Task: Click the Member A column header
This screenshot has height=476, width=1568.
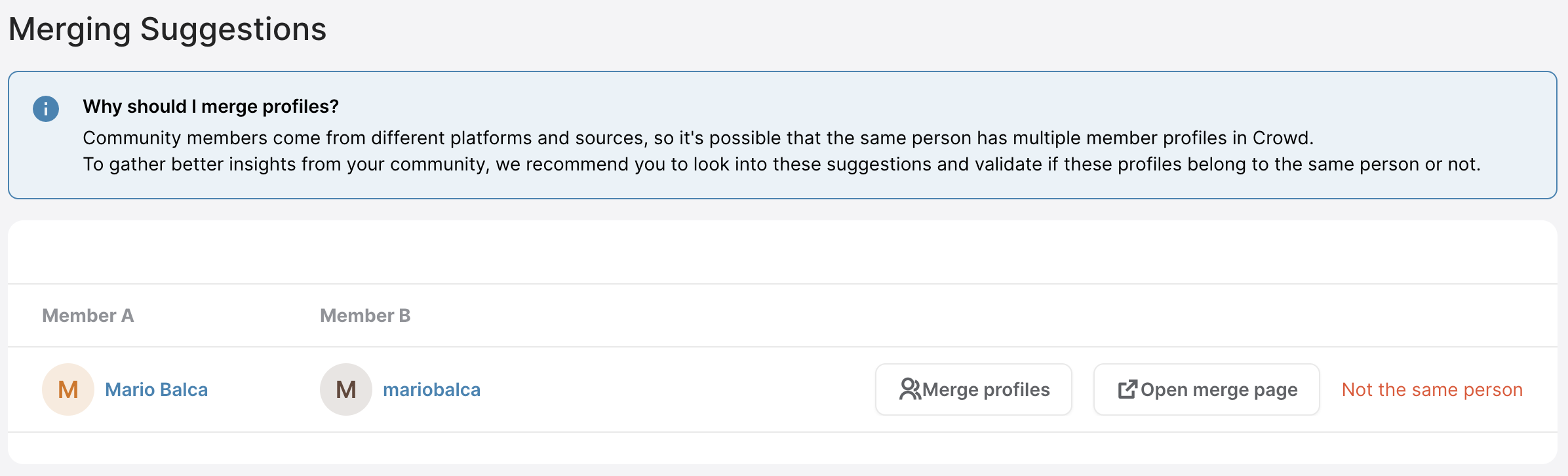Action: (x=88, y=315)
